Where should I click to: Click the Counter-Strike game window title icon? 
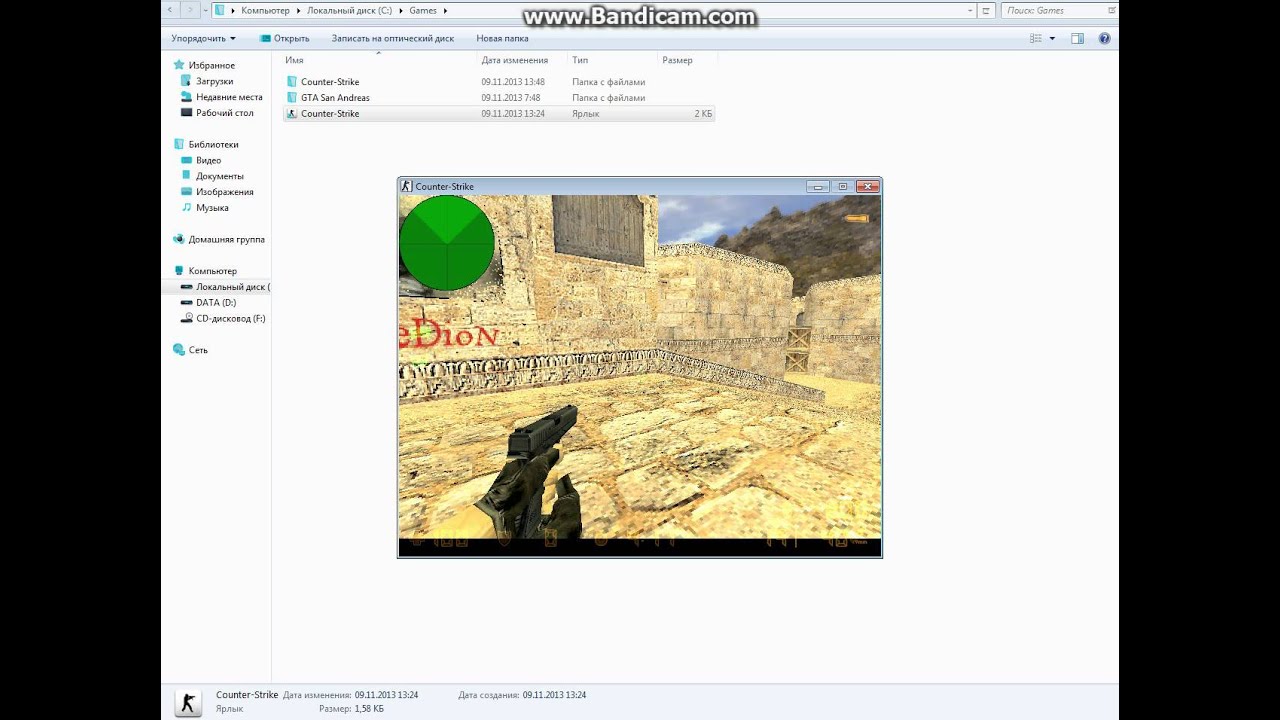click(407, 186)
